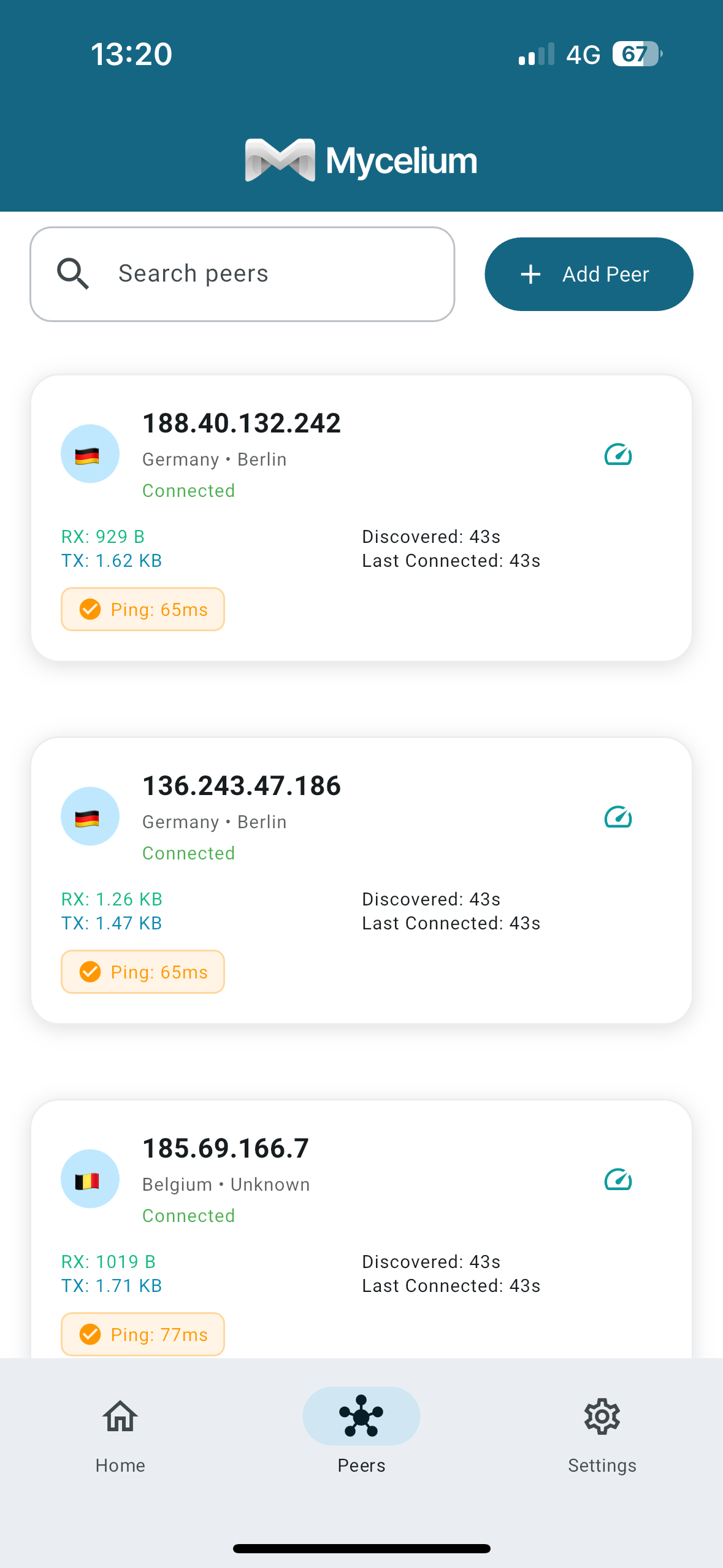
Task: Tap the Belgium flag avatar
Action: [90, 1179]
